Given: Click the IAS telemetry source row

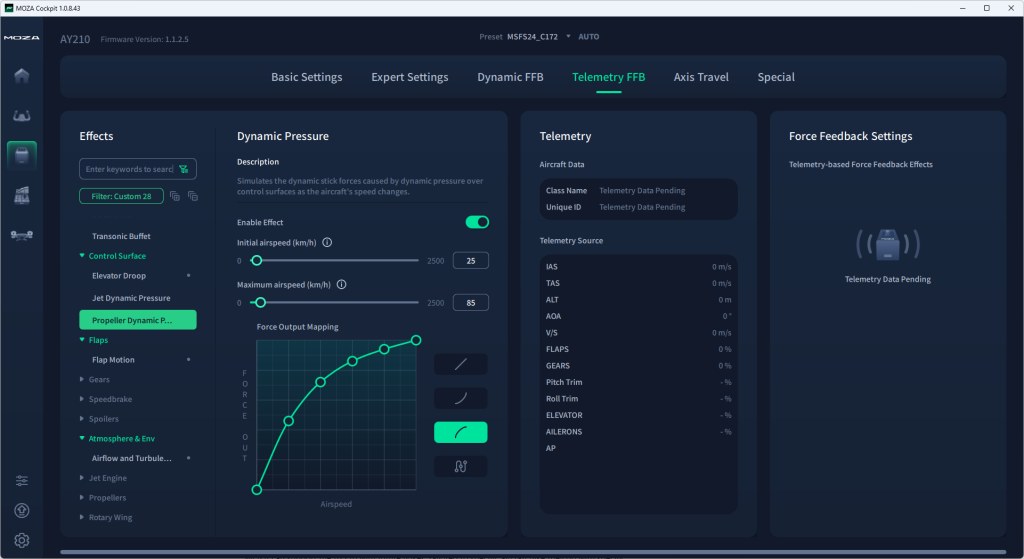Looking at the screenshot, I should pyautogui.click(x=639, y=266).
